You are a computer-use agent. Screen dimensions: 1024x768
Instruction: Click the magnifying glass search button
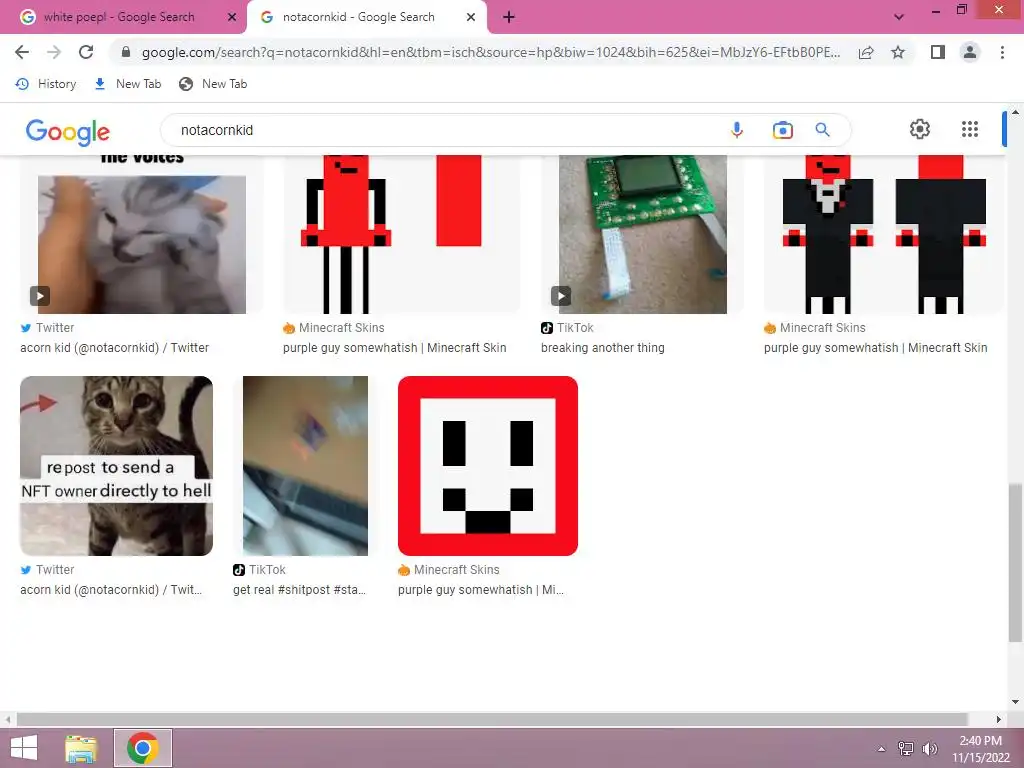point(822,130)
